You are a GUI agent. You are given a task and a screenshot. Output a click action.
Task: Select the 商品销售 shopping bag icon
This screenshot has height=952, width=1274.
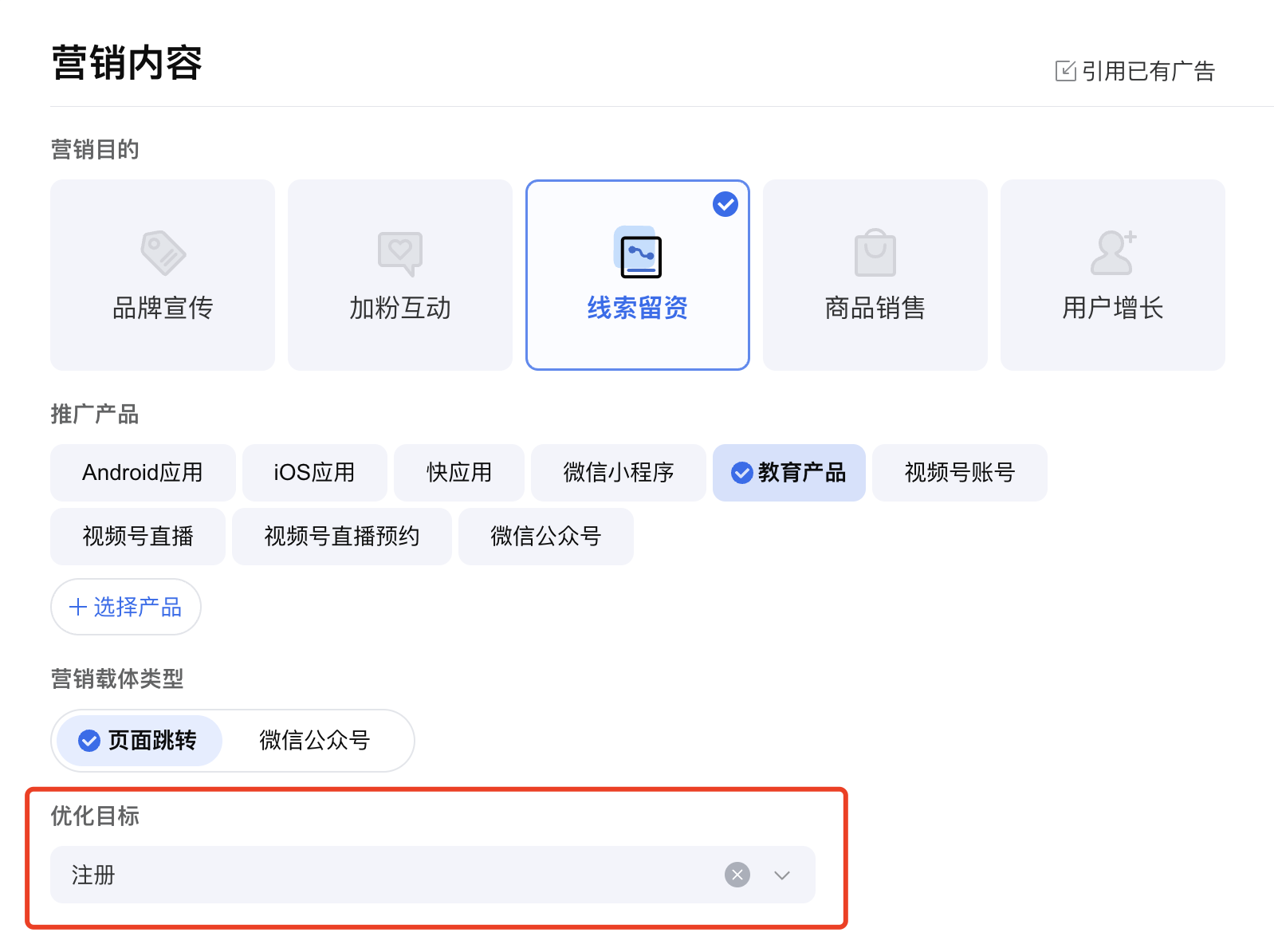tap(875, 253)
